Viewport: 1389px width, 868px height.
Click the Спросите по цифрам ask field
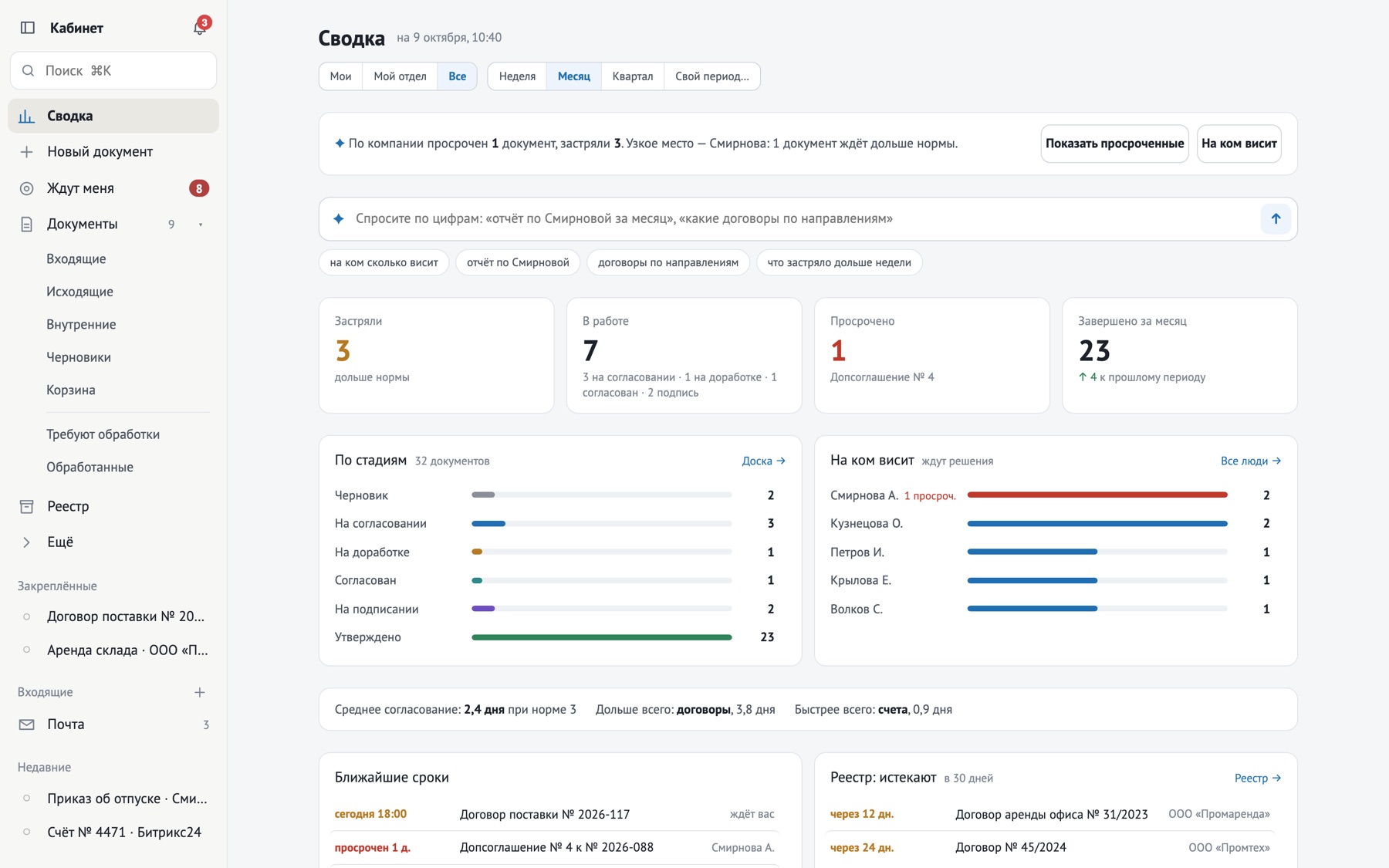point(808,219)
